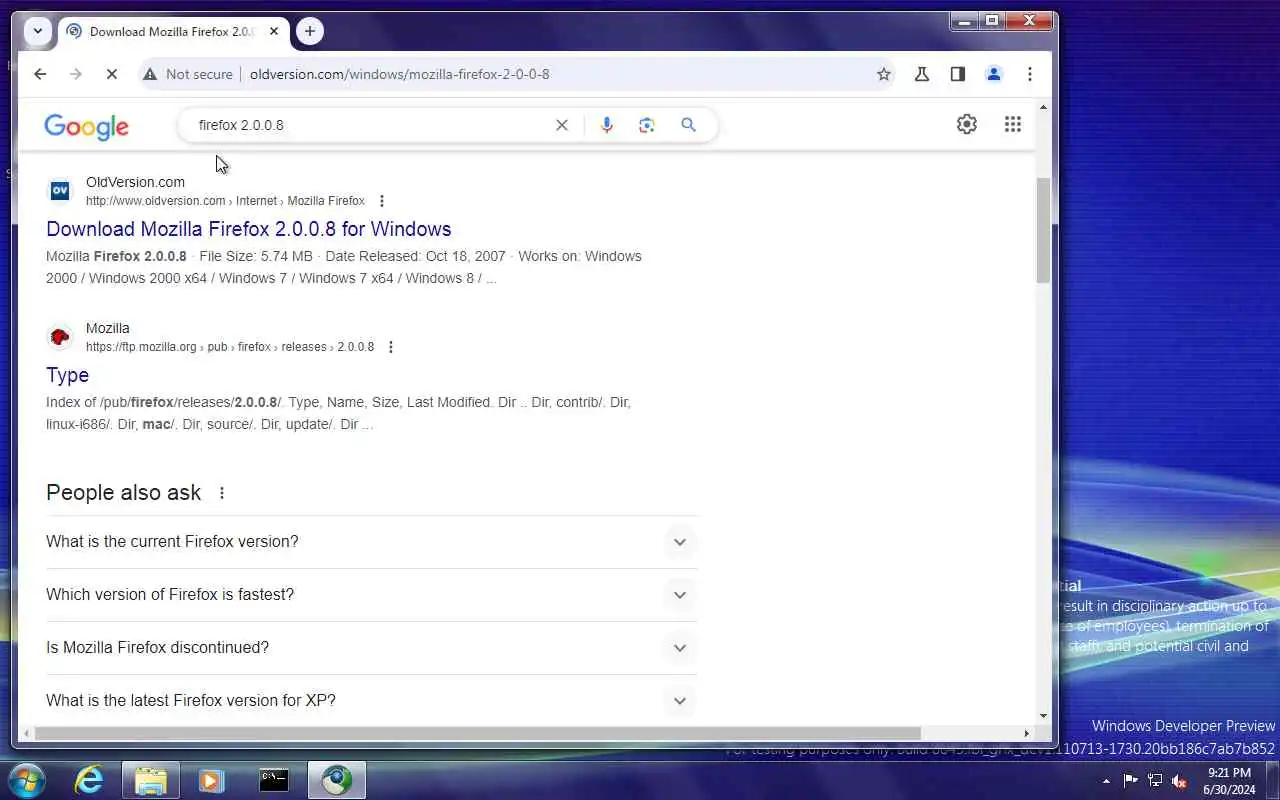Screen dimensions: 1280x800
Task: Open Windows Media Player from the taskbar
Action: point(211,780)
